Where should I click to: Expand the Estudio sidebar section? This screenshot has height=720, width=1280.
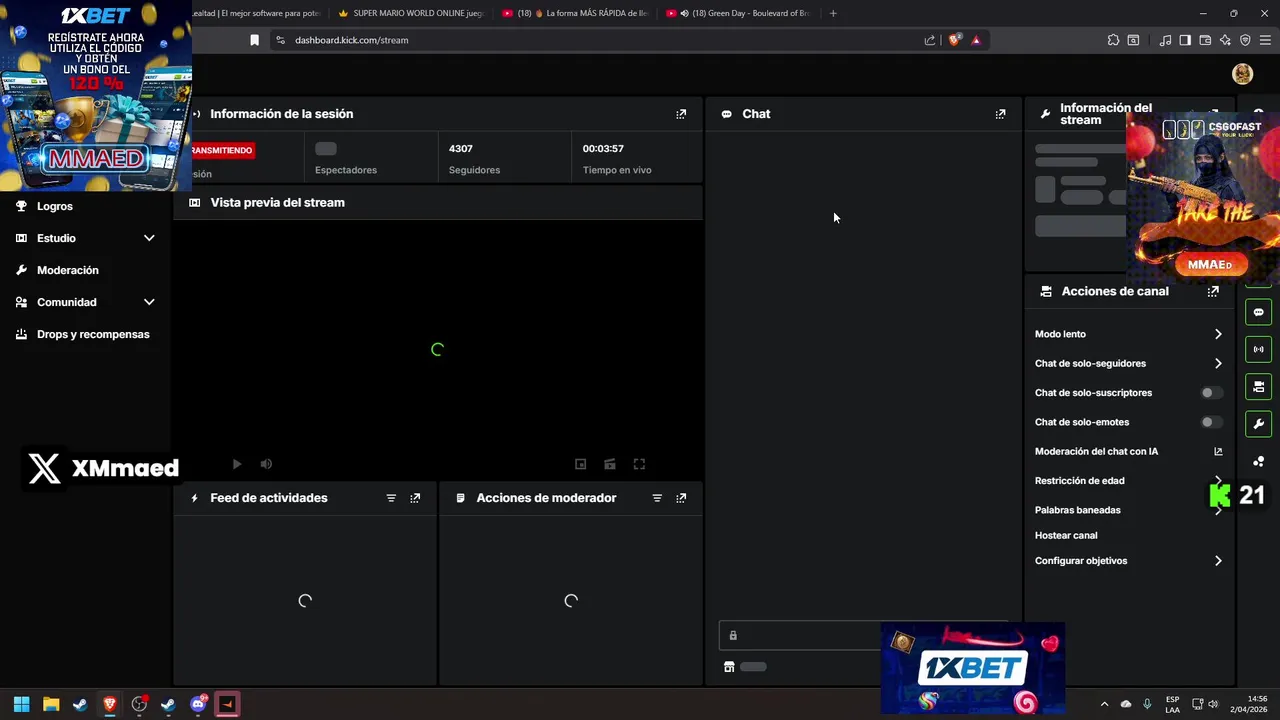pos(149,238)
